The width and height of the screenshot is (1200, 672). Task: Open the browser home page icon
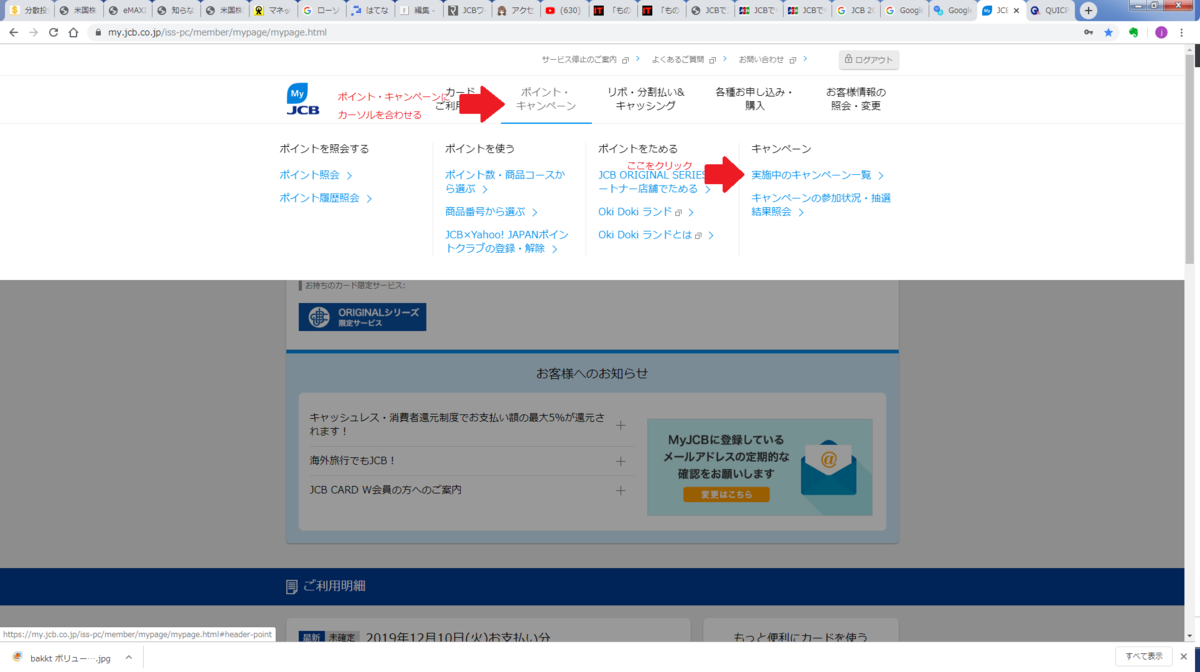[73, 32]
